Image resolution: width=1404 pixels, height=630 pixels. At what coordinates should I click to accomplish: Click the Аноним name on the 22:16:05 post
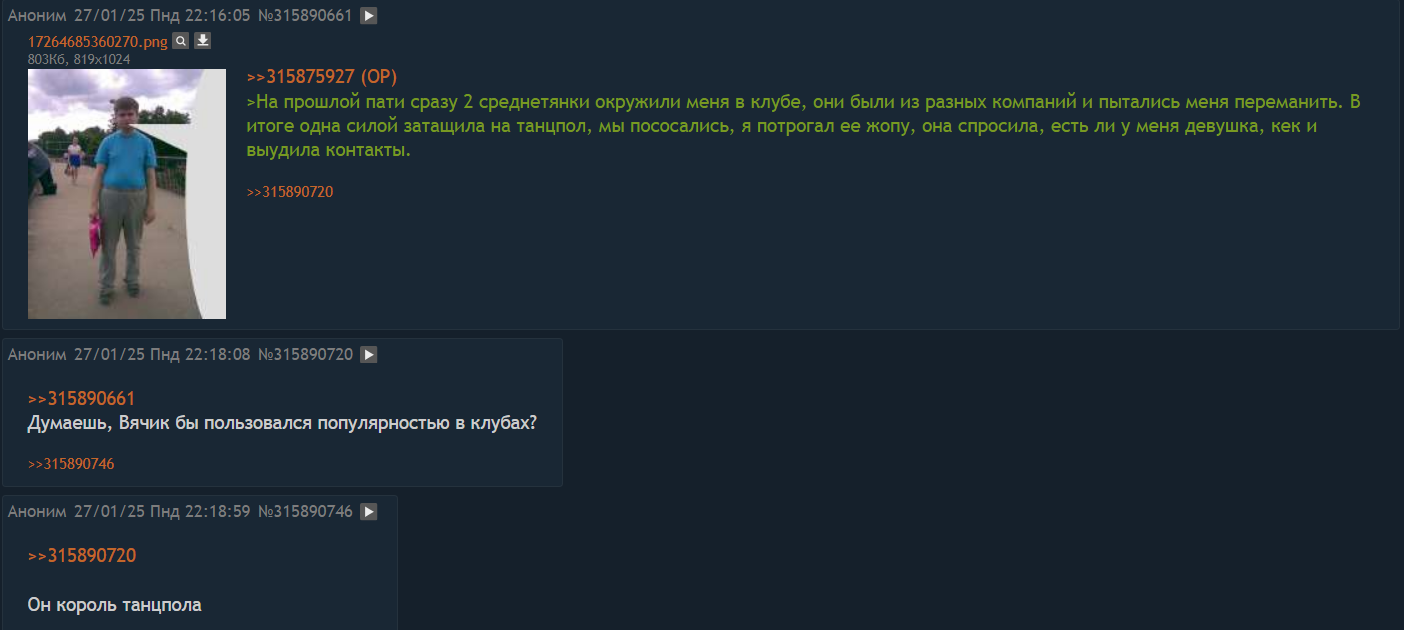tap(37, 16)
